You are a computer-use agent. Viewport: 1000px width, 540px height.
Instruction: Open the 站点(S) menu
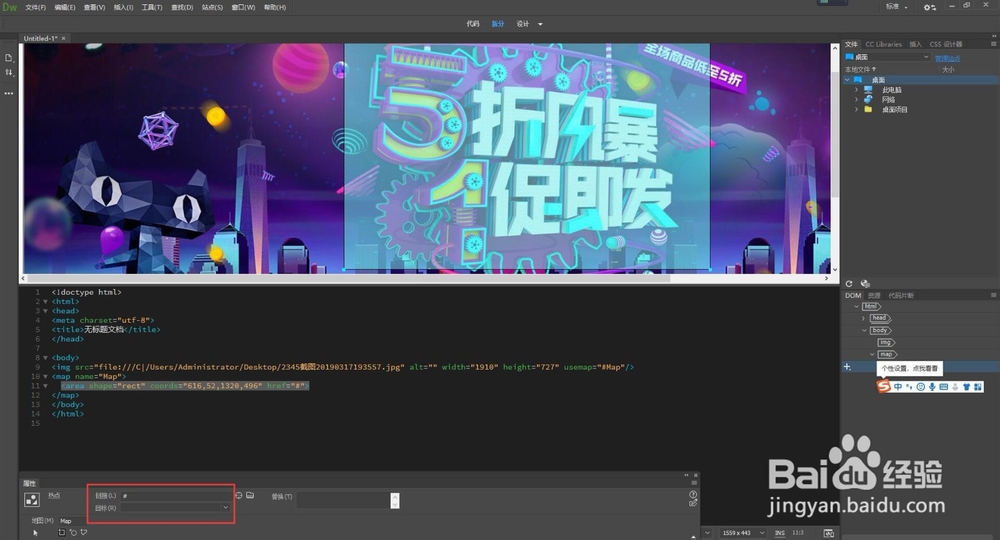[x=212, y=8]
